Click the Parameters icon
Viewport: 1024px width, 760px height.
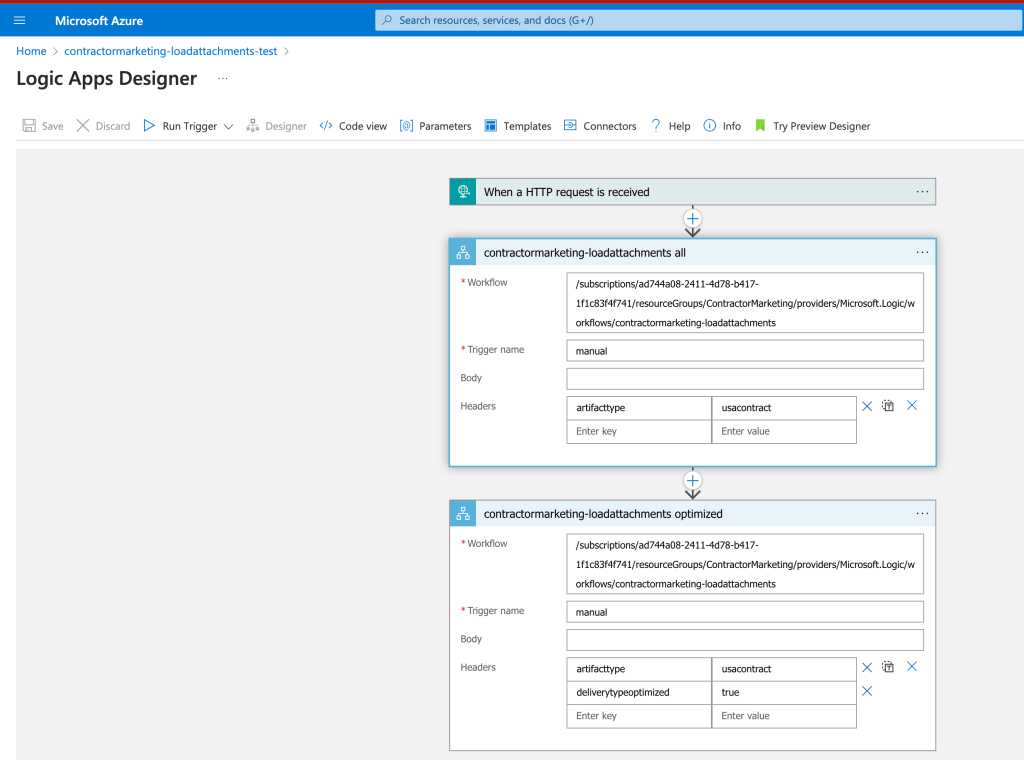pyautogui.click(x=406, y=125)
